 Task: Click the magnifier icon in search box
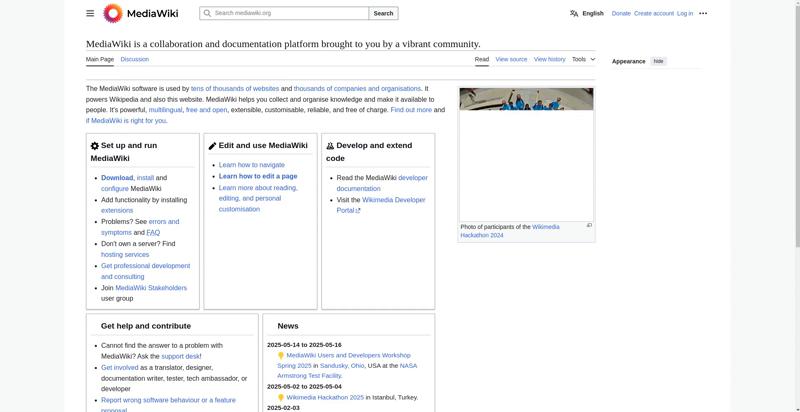tap(207, 13)
